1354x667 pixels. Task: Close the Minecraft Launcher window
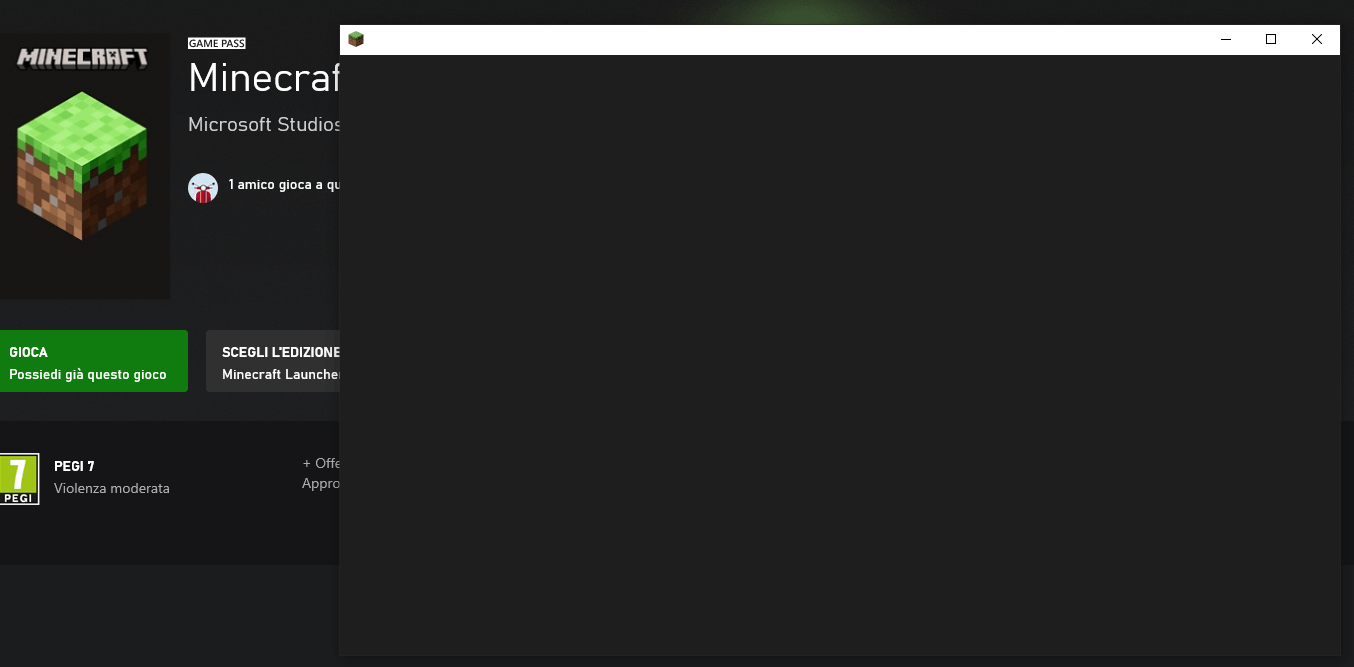click(1317, 40)
